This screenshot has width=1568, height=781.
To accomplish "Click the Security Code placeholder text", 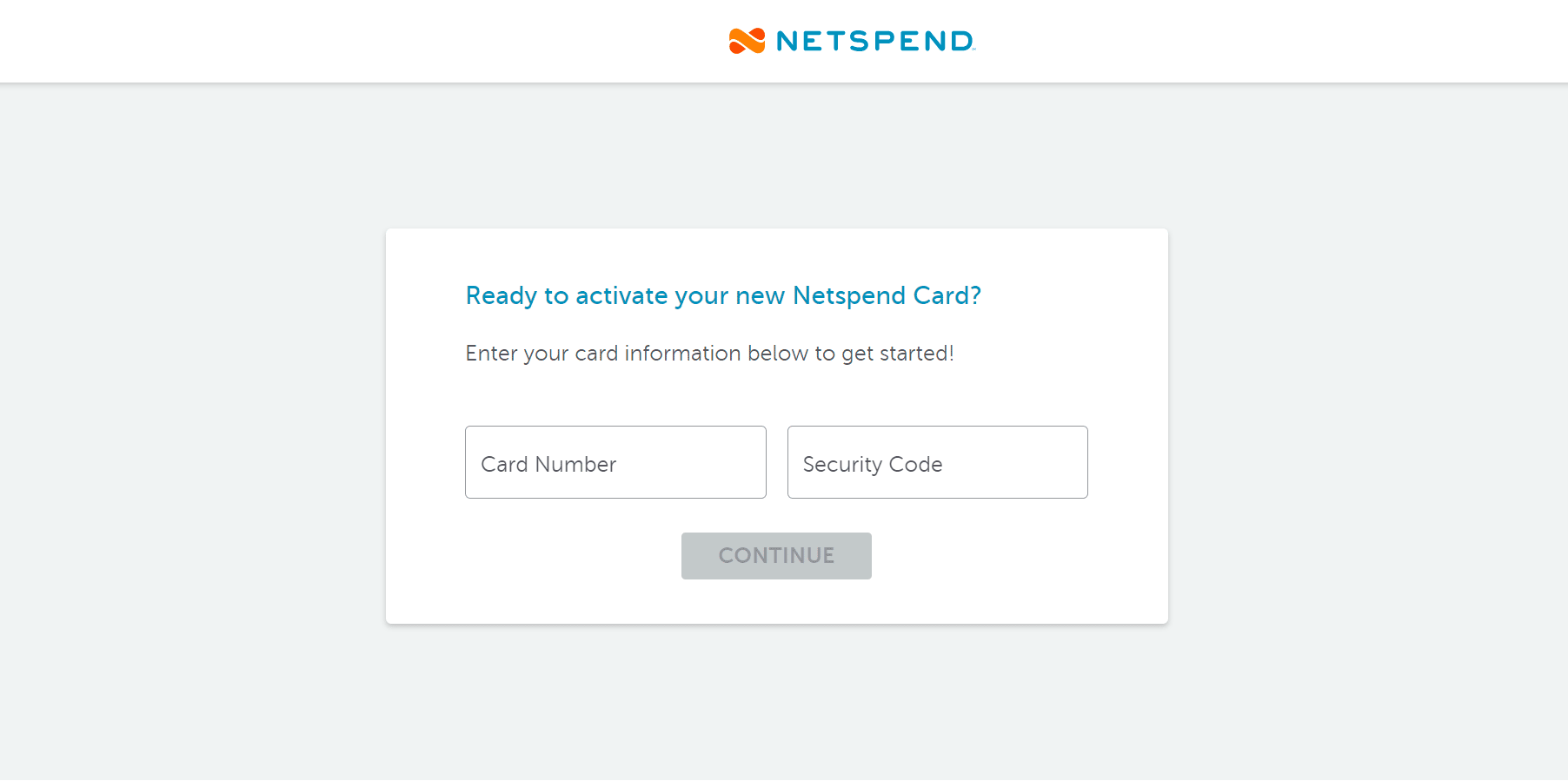I will click(872, 464).
